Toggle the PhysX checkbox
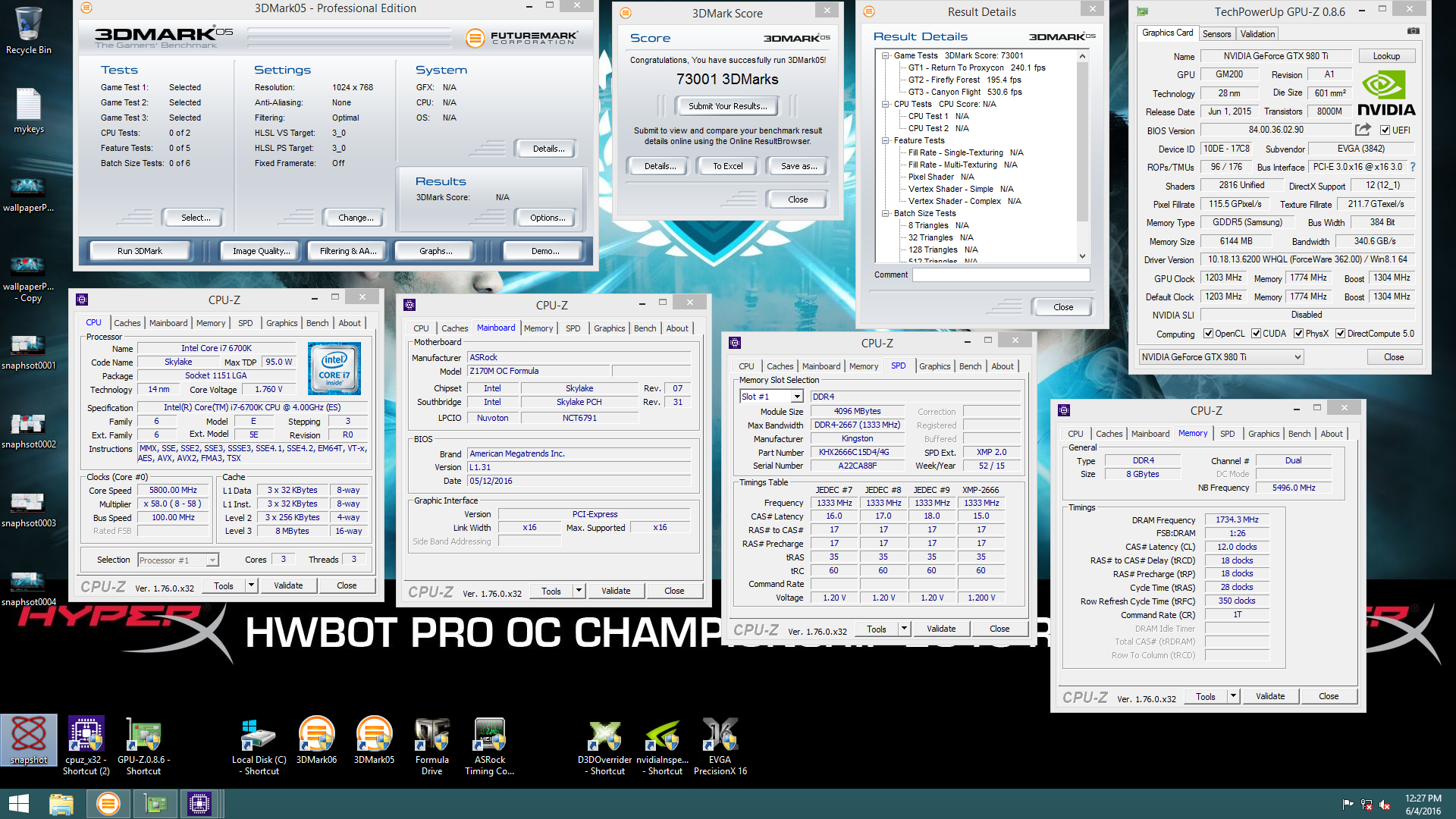The height and width of the screenshot is (819, 1456). [x=1299, y=334]
